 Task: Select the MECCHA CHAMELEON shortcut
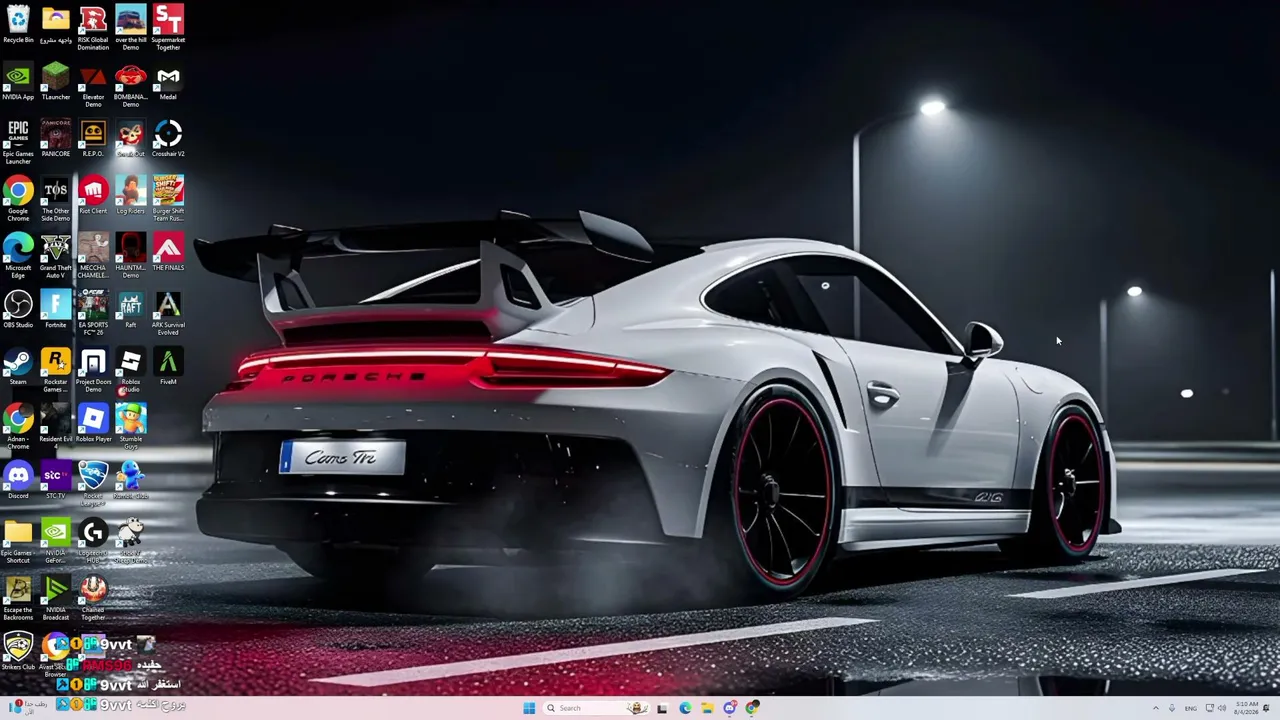93,257
